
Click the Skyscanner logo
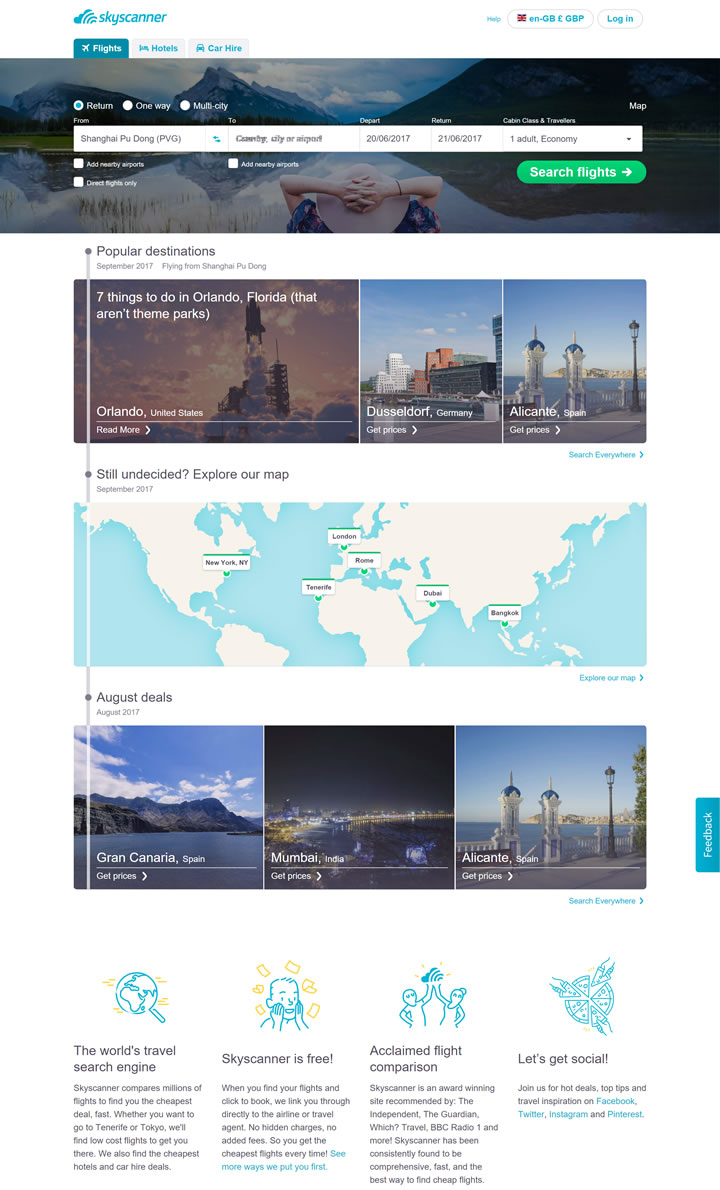pyautogui.click(x=120, y=17)
